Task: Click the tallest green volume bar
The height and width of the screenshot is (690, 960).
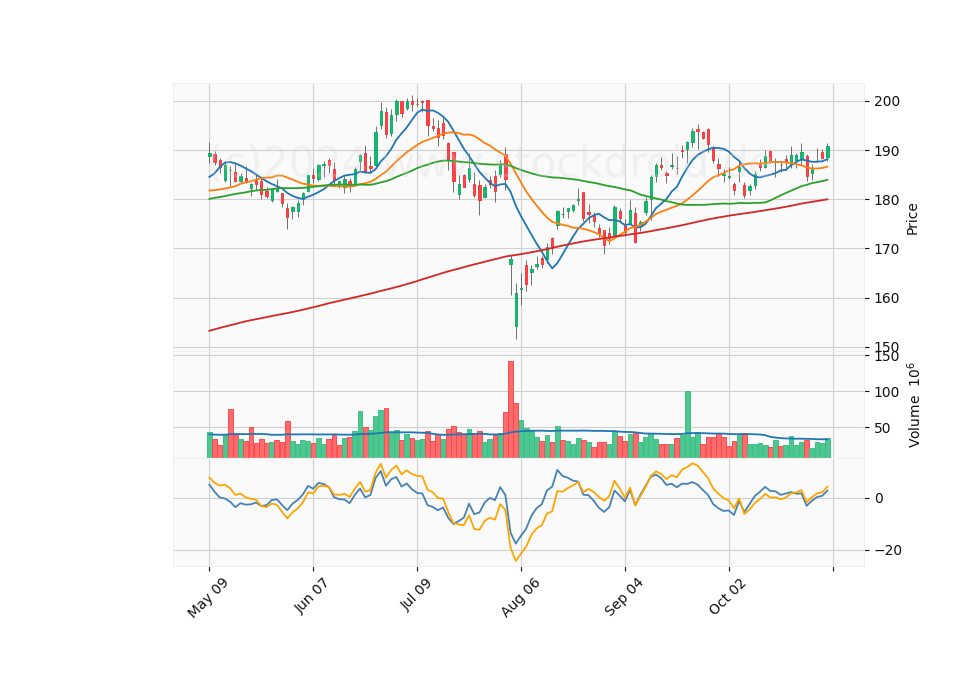Action: click(688, 424)
